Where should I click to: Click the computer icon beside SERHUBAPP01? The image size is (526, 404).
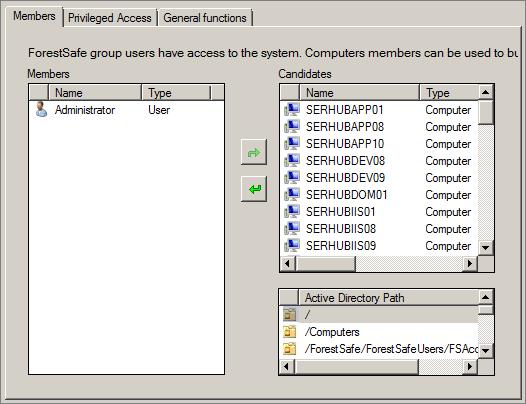[x=292, y=109]
